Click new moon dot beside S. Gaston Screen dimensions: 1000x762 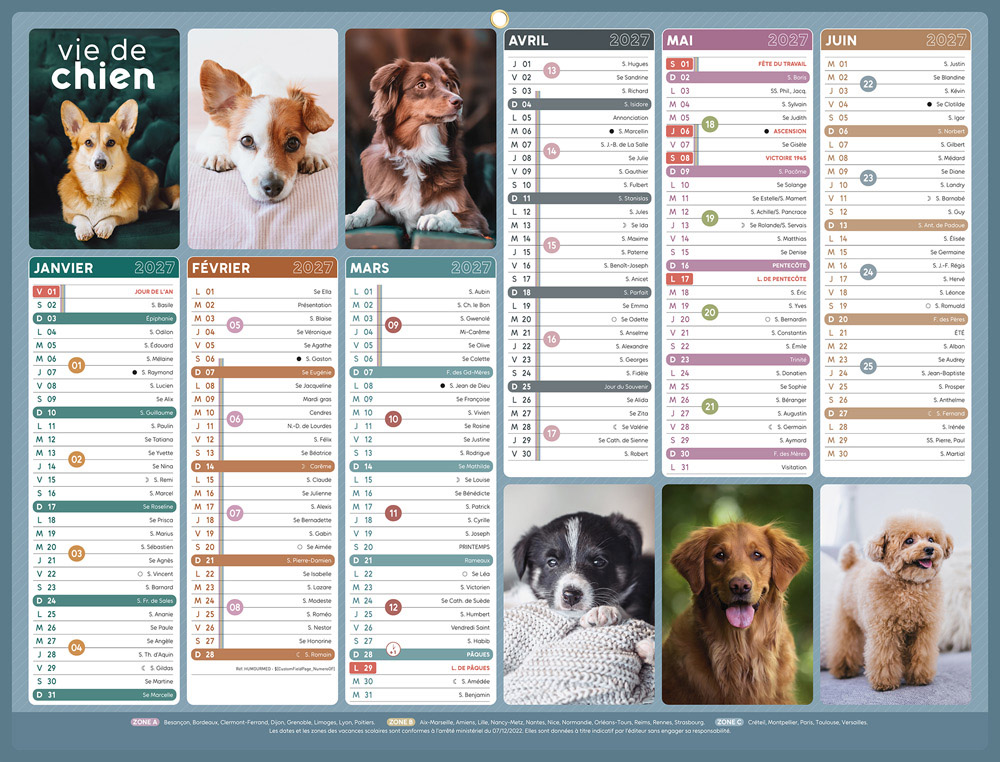click(298, 359)
